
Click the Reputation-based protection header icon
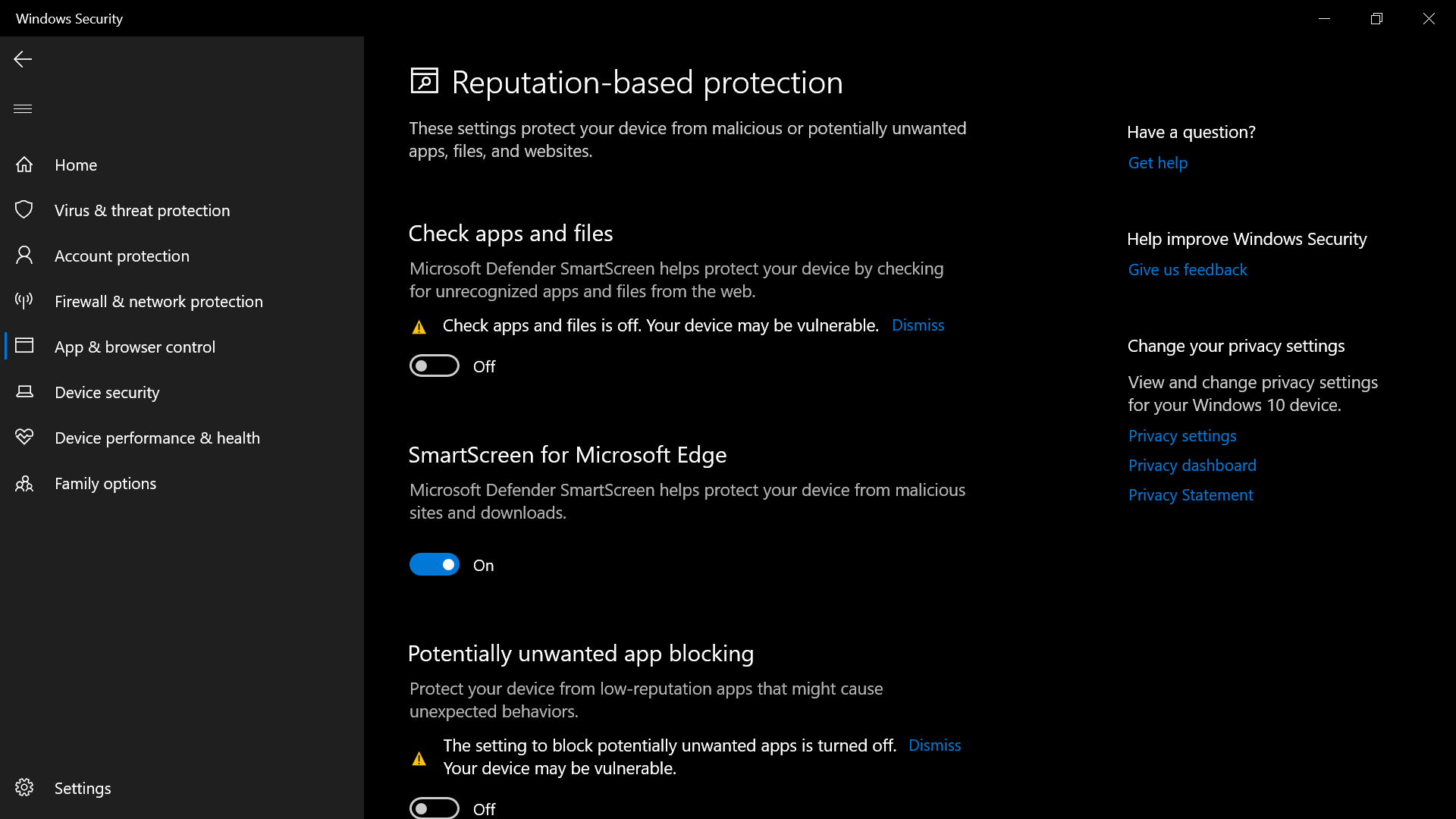[x=425, y=81]
